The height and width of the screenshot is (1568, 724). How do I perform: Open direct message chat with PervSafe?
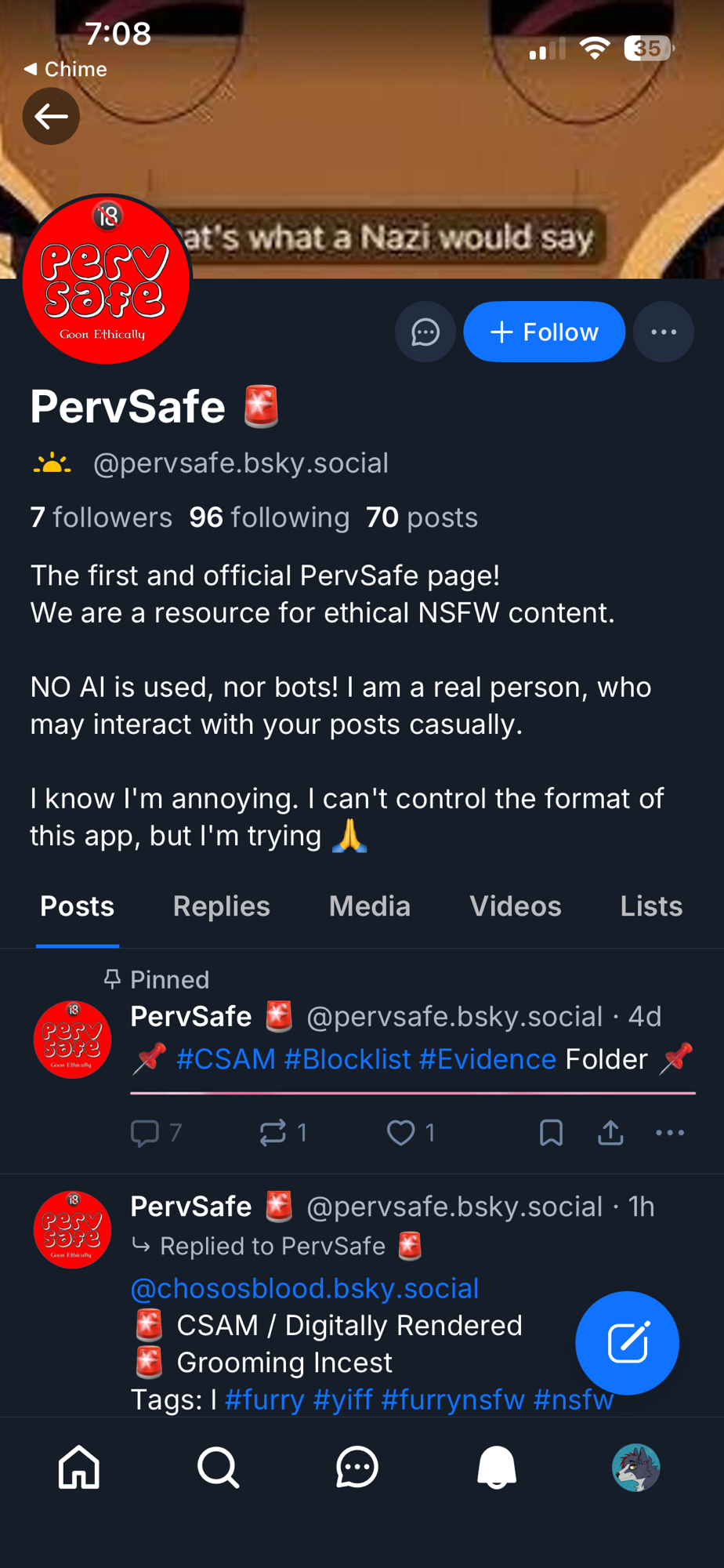tap(425, 332)
